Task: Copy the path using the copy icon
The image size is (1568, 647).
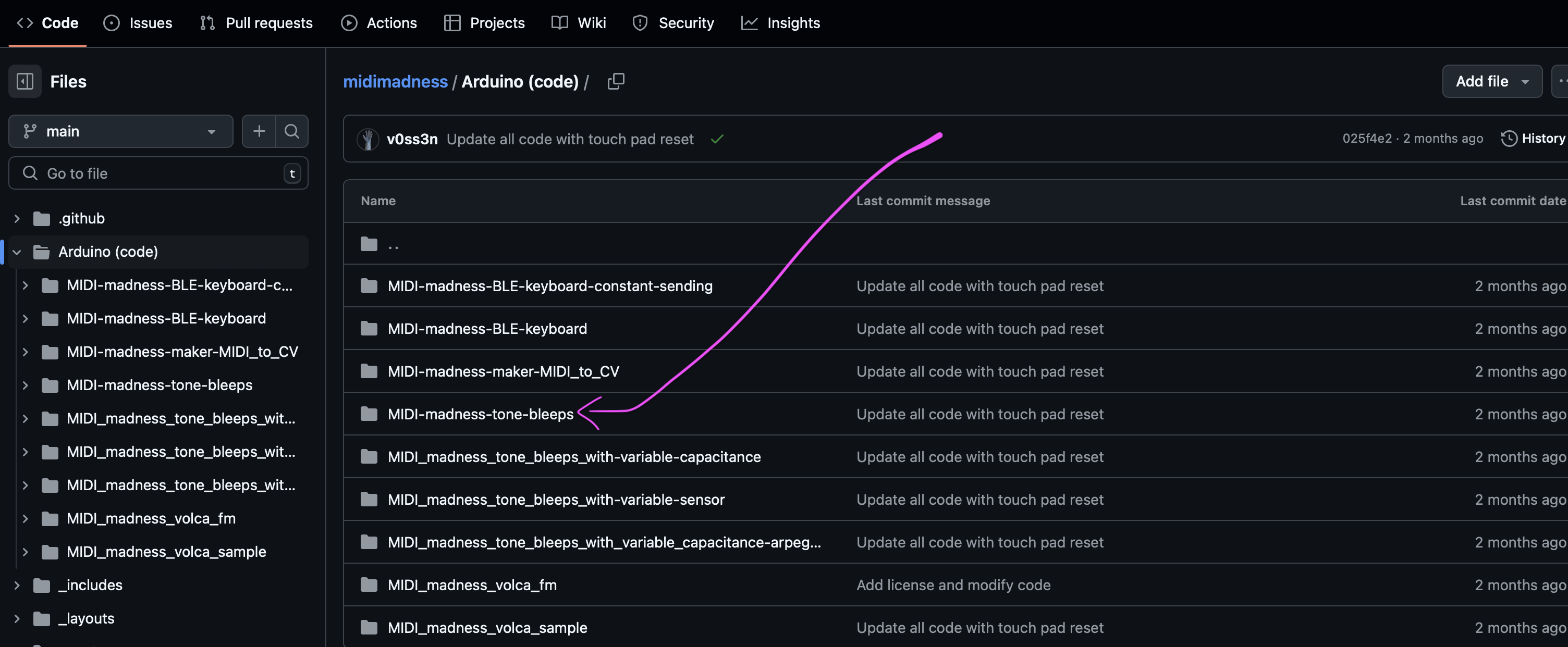Action: click(616, 81)
